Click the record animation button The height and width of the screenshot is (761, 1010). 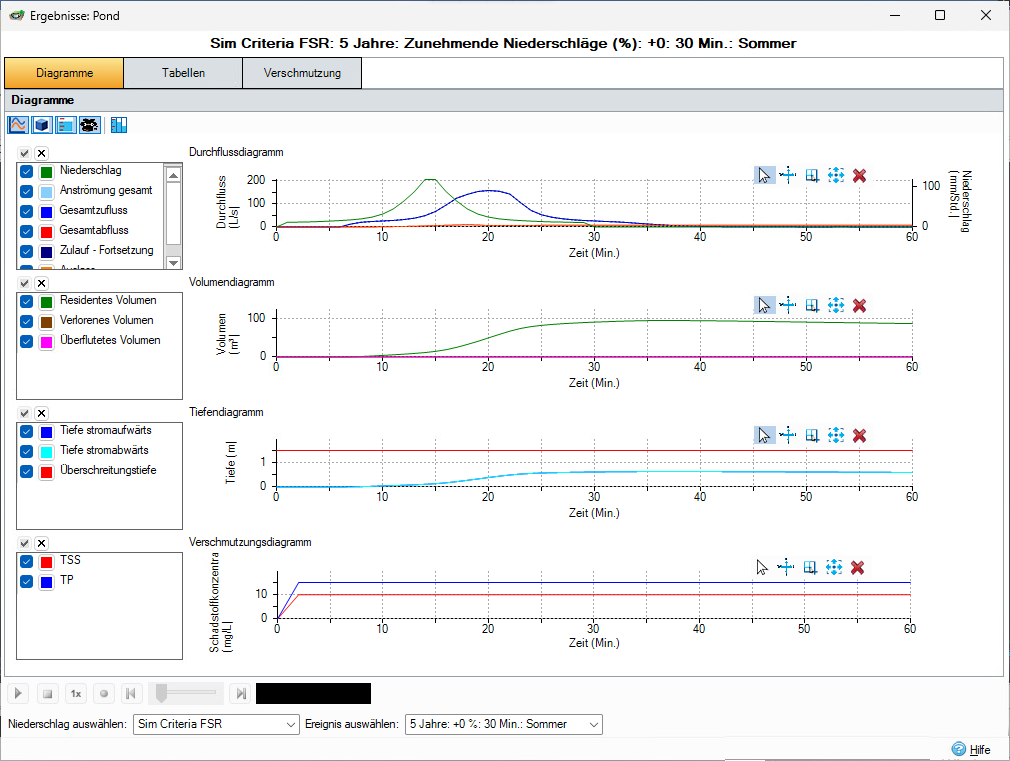click(x=104, y=693)
